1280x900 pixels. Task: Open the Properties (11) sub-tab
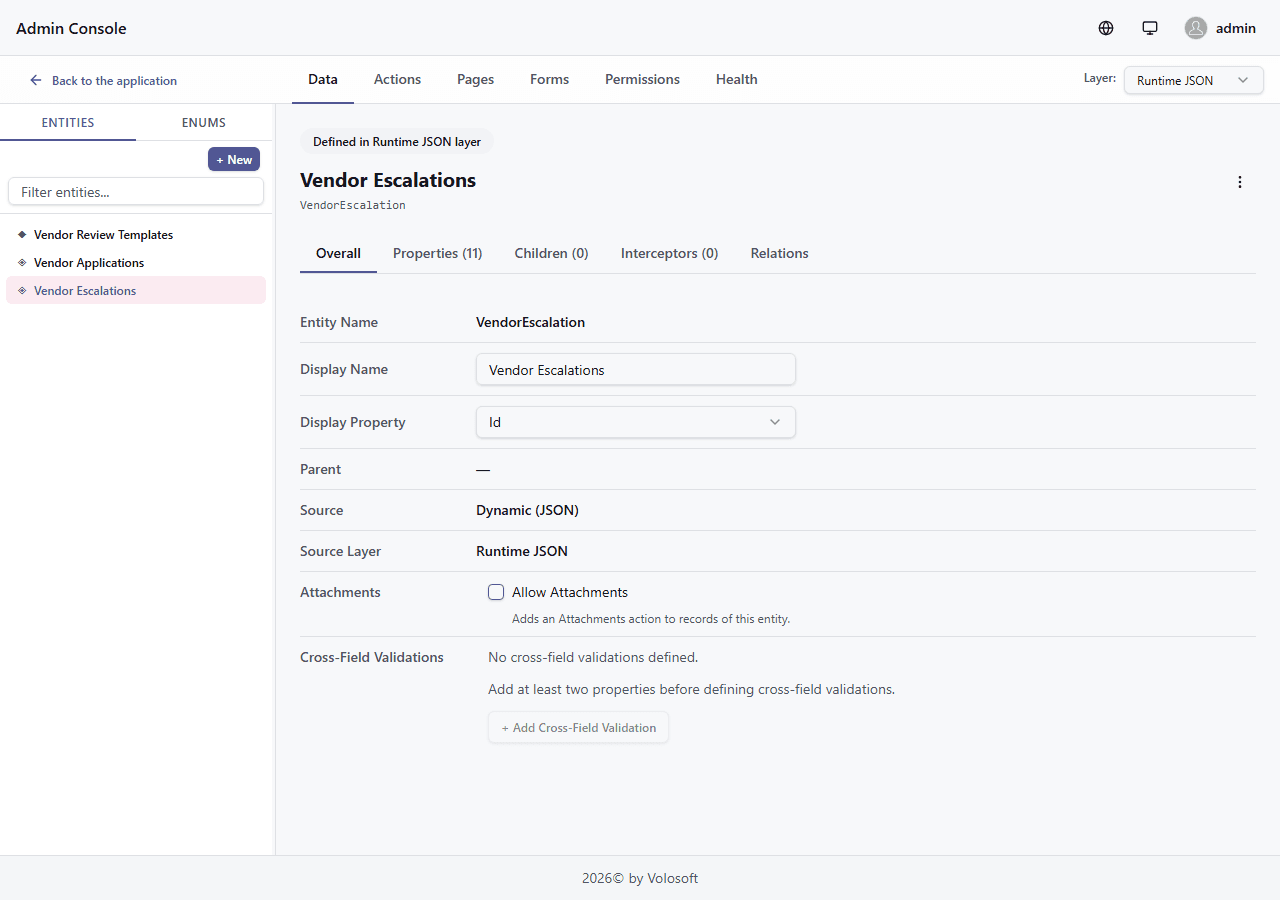click(x=438, y=253)
